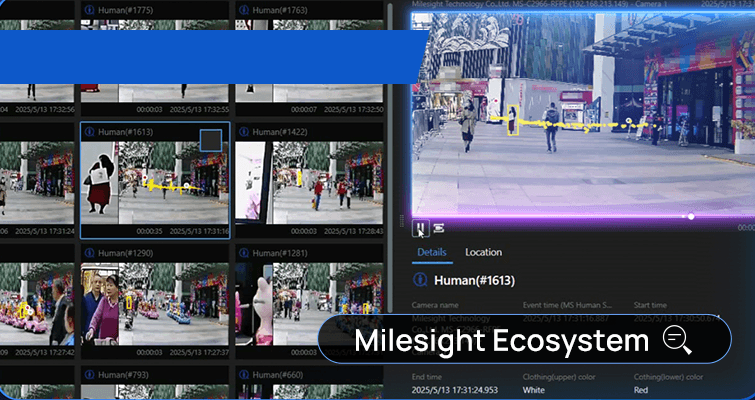
Task: Click the scrollbar of the results grid
Action: (x=390, y=159)
